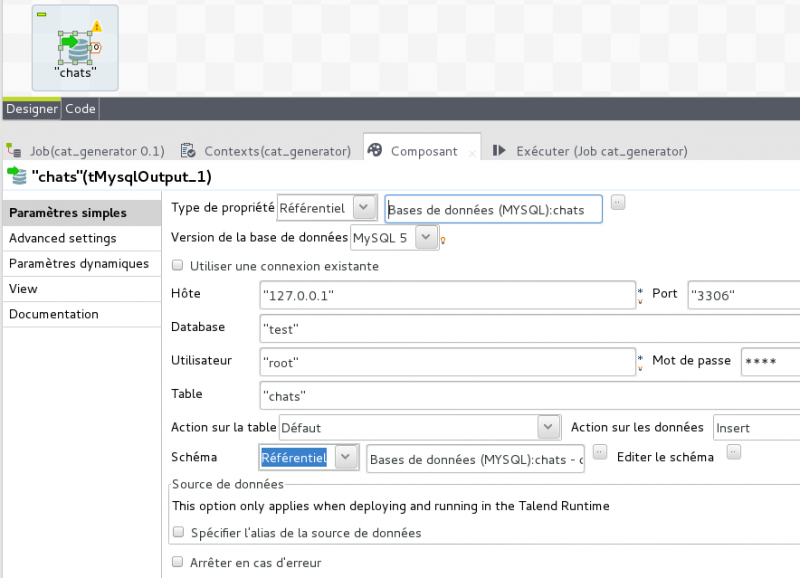Enable Utiliser une connexion existante

[x=178, y=265]
